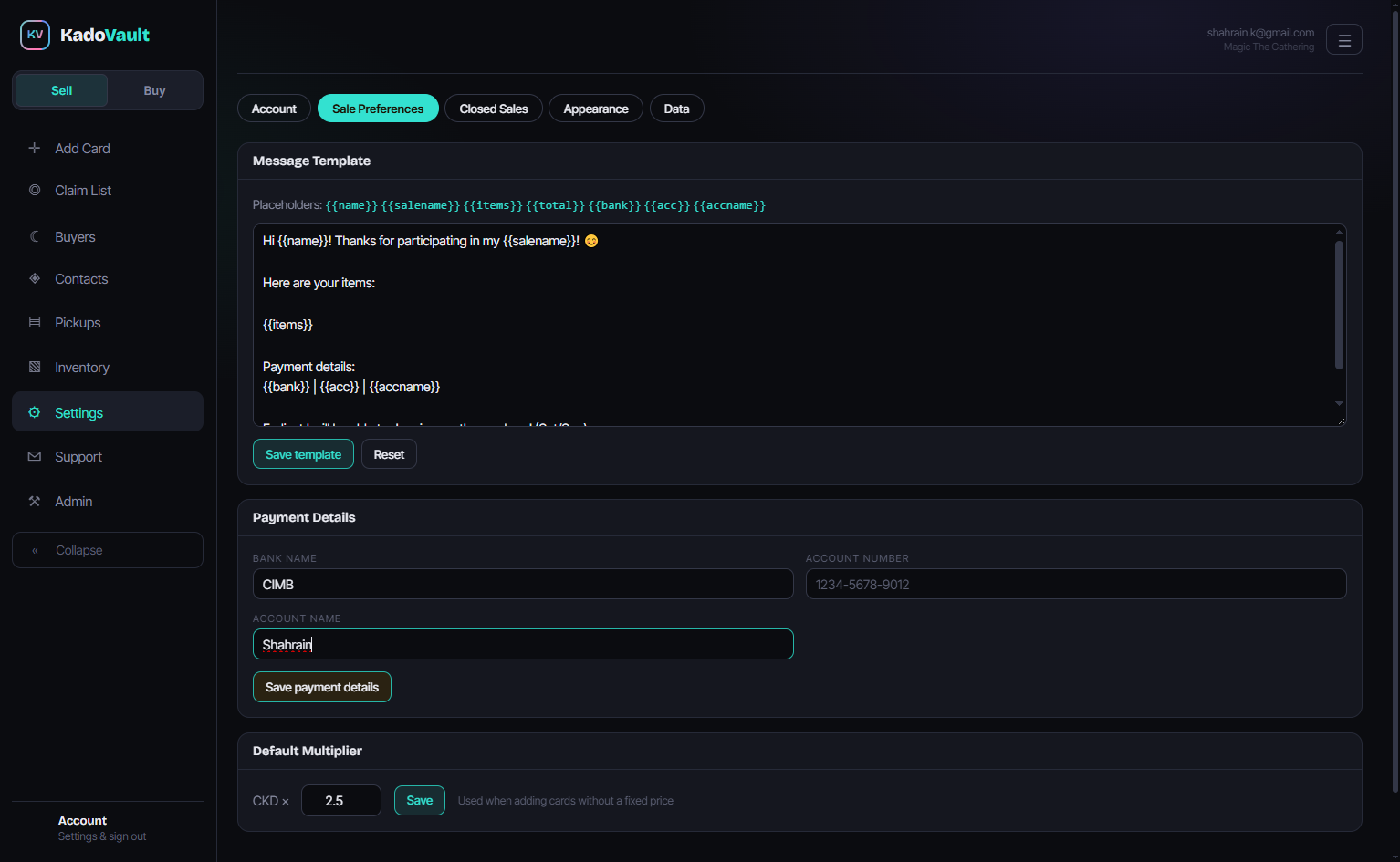Click the CKD multiplier value field
This screenshot has height=862, width=1400.
(341, 800)
